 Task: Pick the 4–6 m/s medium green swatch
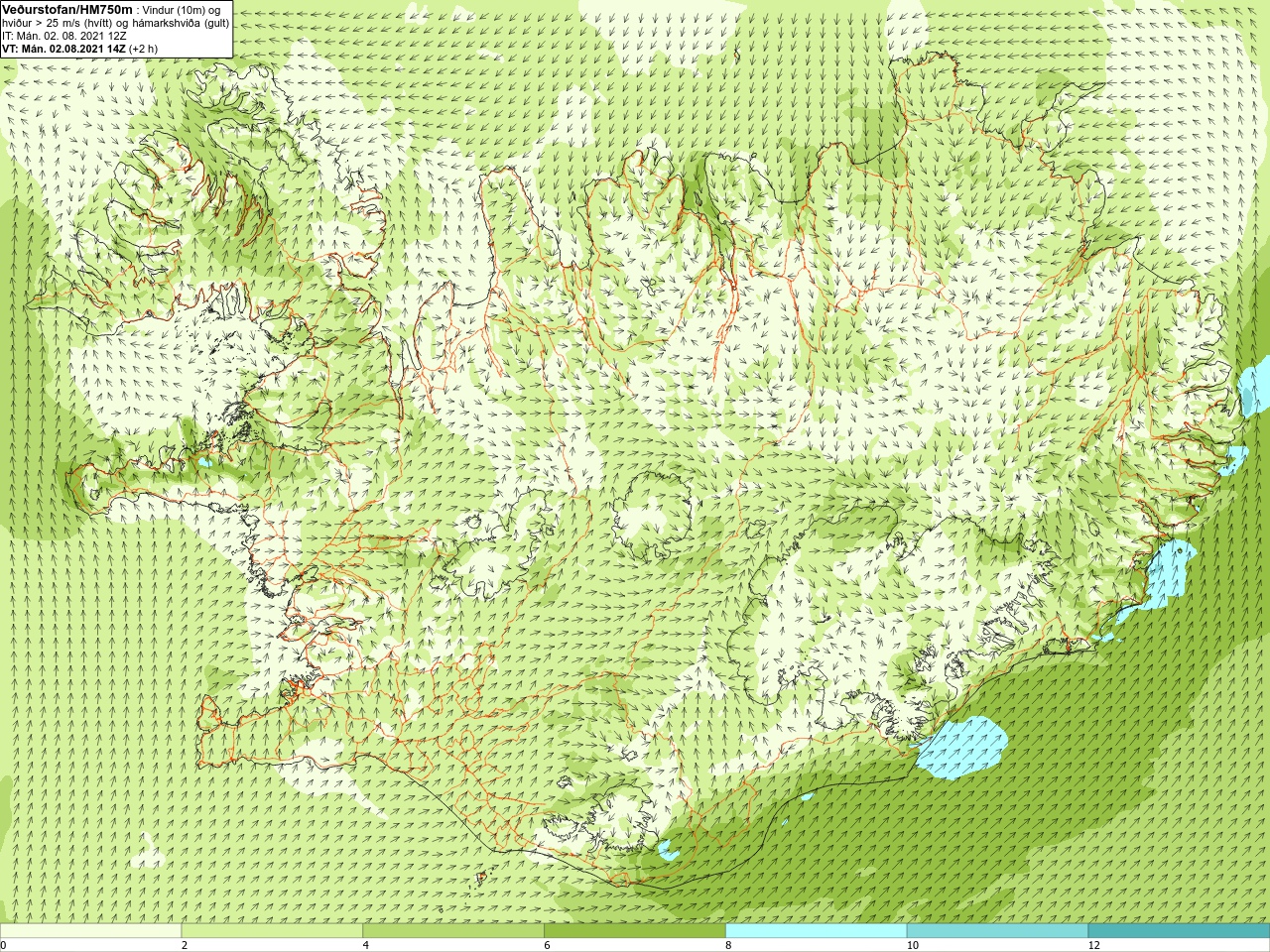coord(453,931)
